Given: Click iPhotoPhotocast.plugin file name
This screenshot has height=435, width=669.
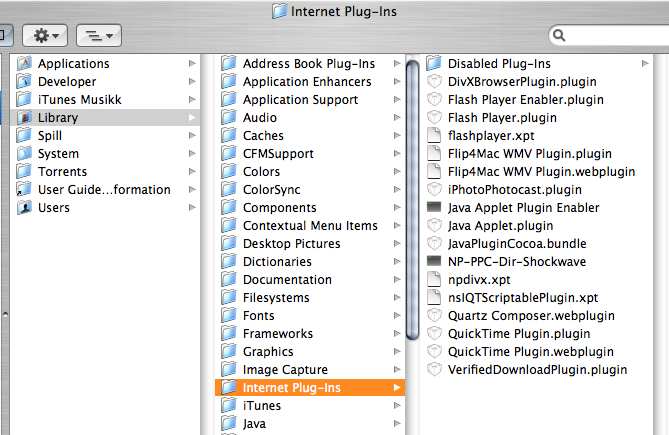Looking at the screenshot, I should 515,189.
